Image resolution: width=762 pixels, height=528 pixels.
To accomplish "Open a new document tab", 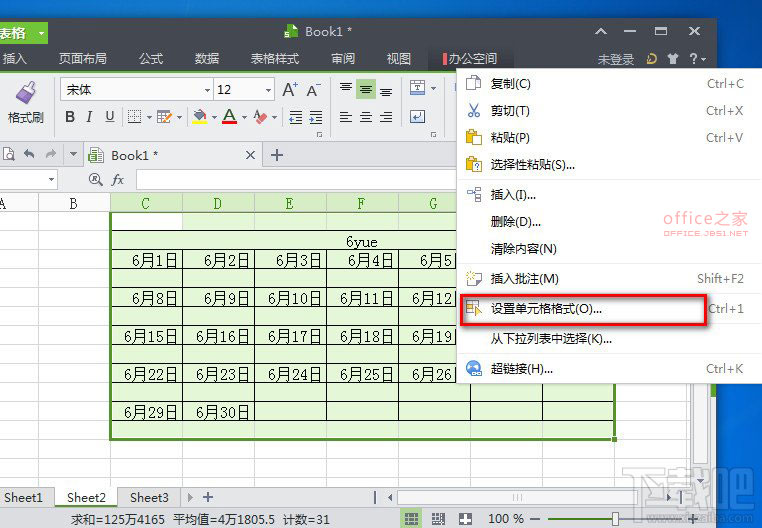I will 278,155.
